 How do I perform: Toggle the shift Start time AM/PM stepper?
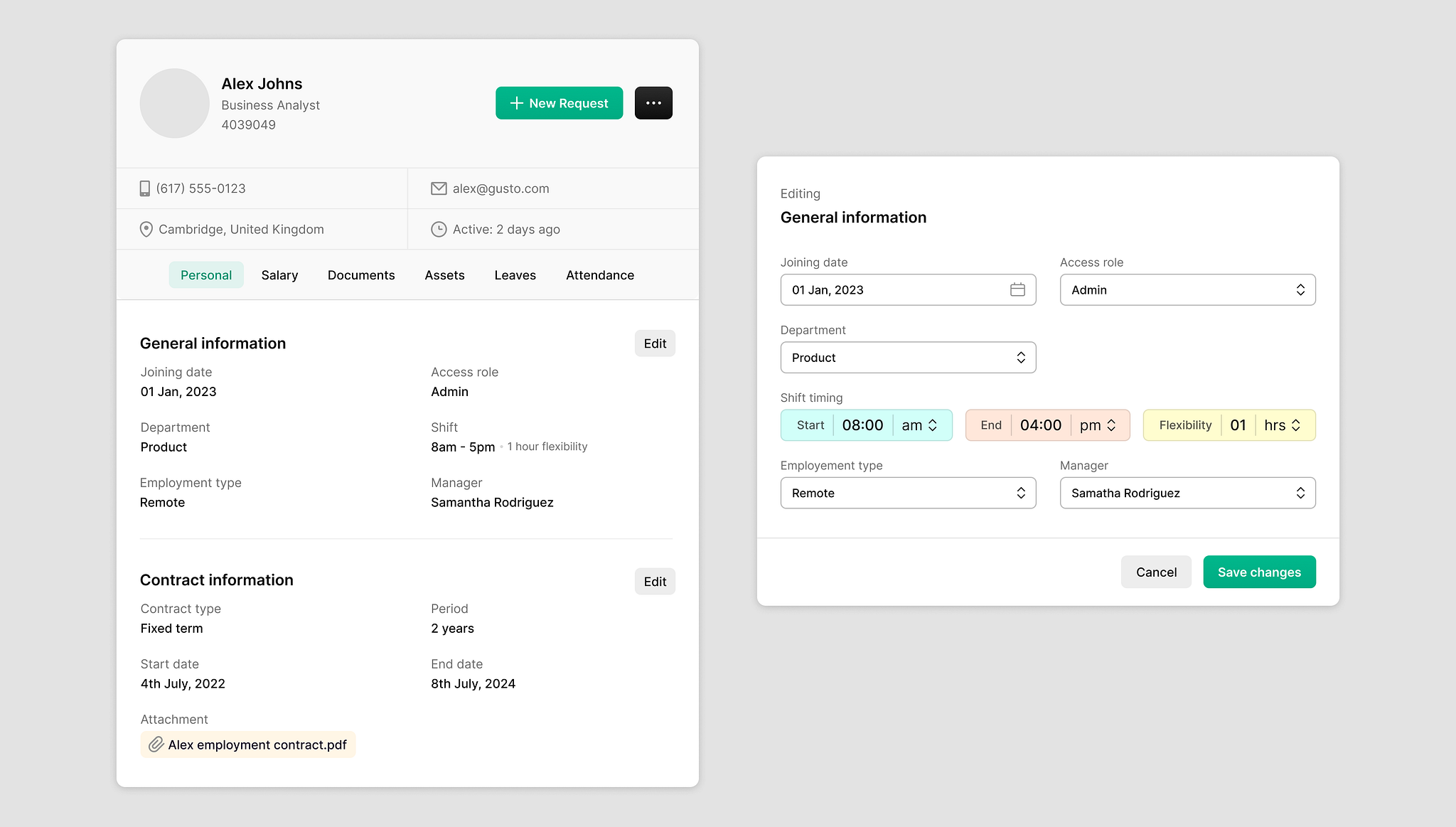coord(932,425)
